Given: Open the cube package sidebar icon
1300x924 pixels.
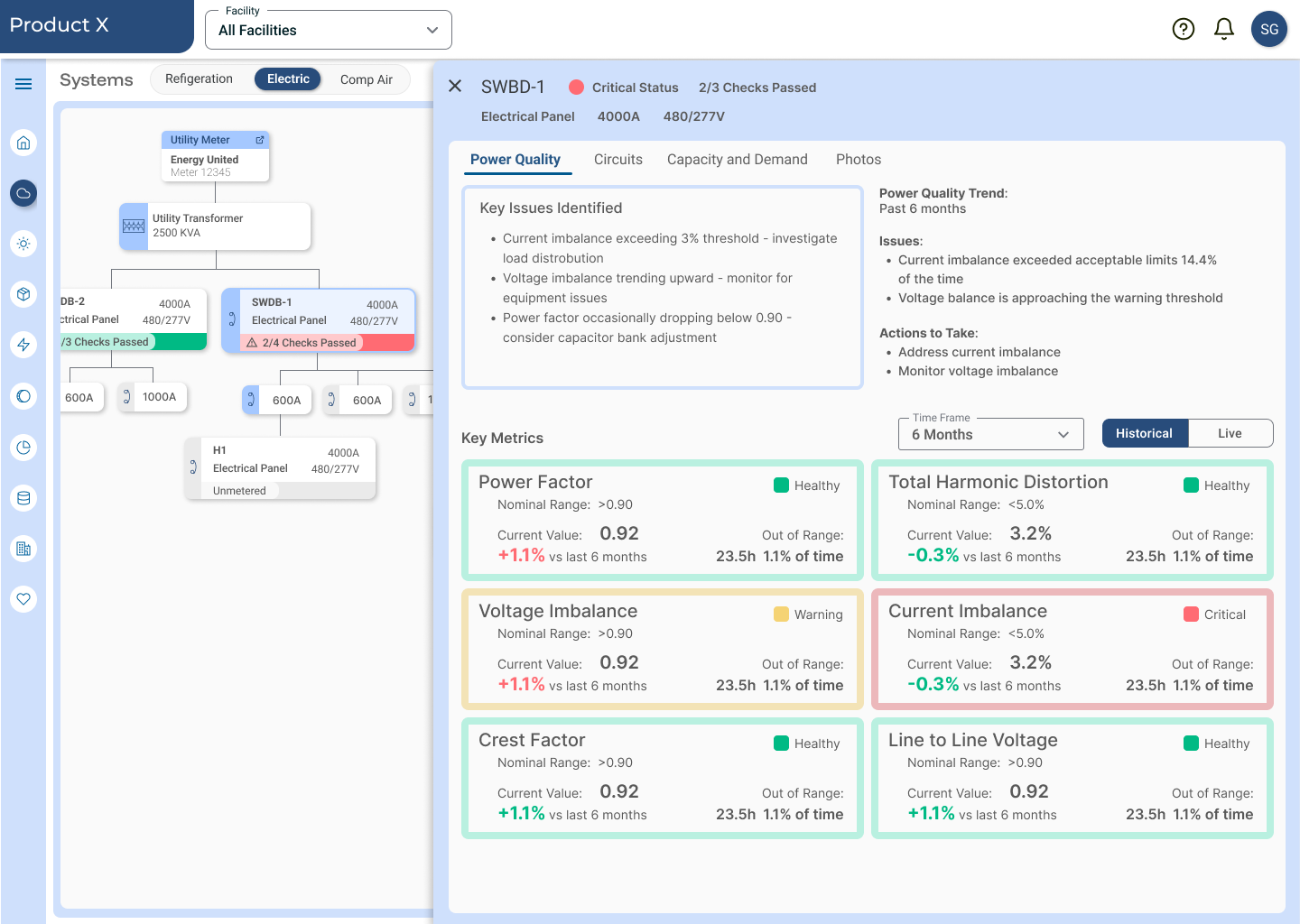Looking at the screenshot, I should point(23,294).
